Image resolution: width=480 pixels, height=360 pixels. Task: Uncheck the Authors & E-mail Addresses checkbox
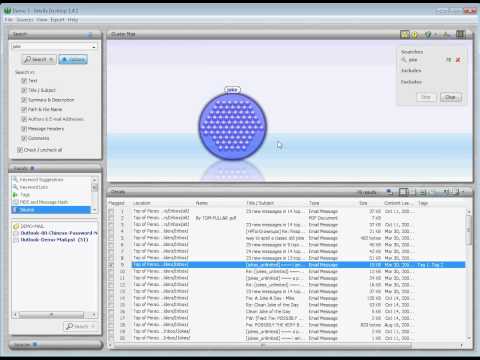pyautogui.click(x=24, y=119)
